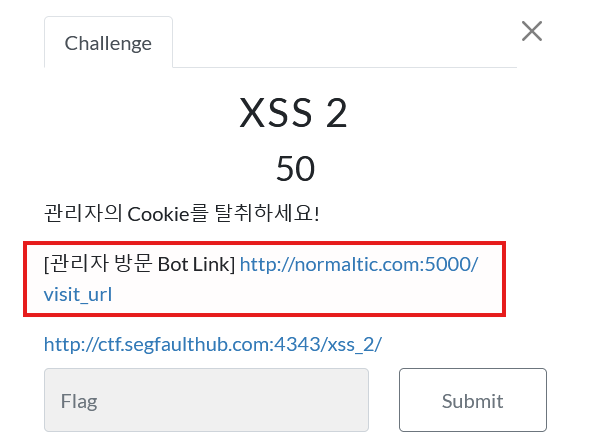Click the point value 50
Image resolution: width=596 pixels, height=448 pixels.
[x=295, y=168]
